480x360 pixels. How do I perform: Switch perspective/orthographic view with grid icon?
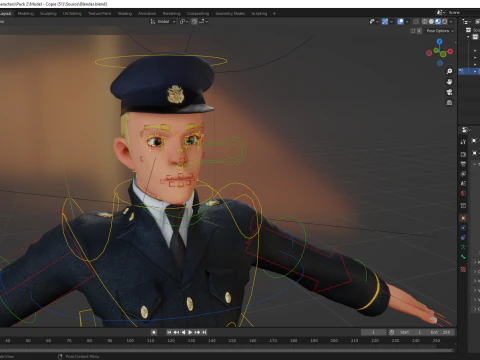449,102
